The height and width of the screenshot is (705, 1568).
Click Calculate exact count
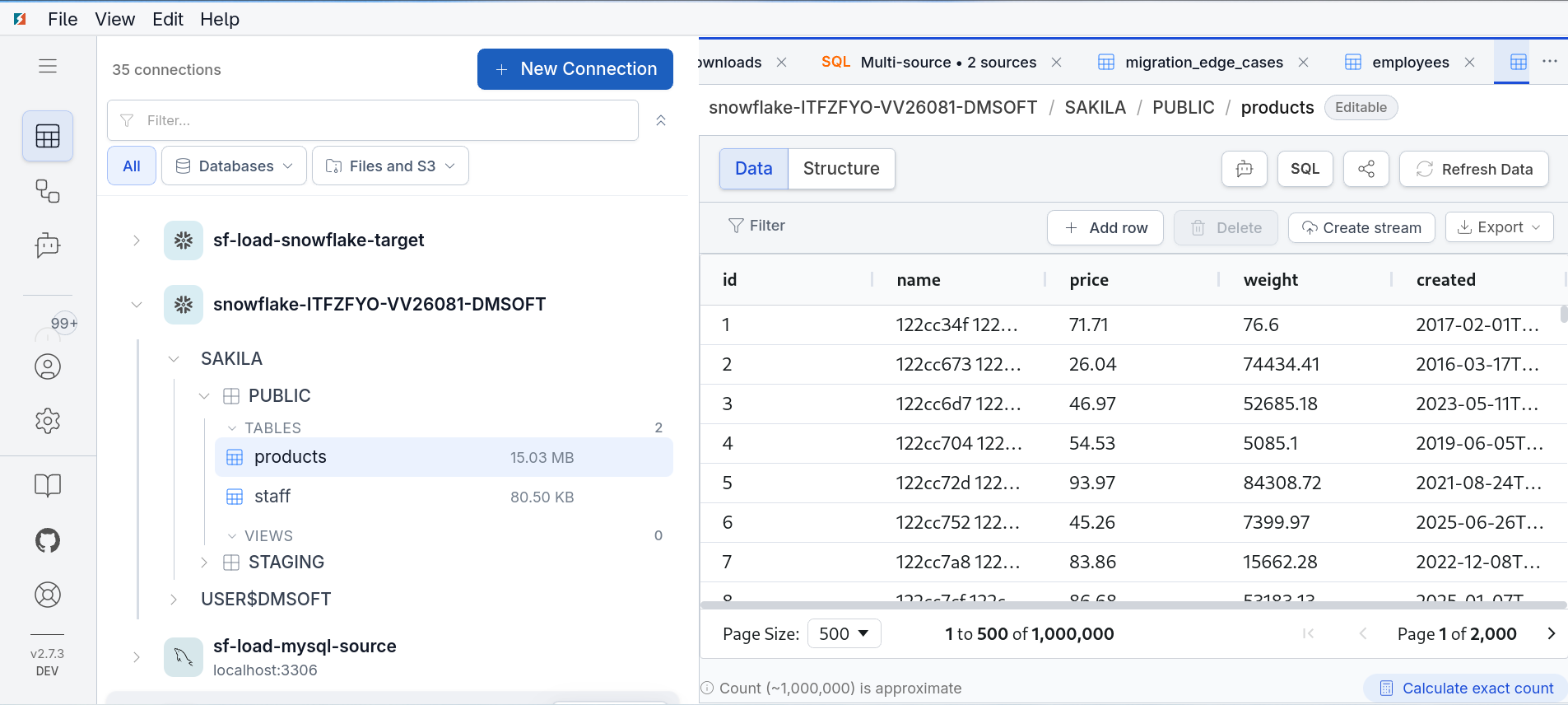pos(1465,689)
